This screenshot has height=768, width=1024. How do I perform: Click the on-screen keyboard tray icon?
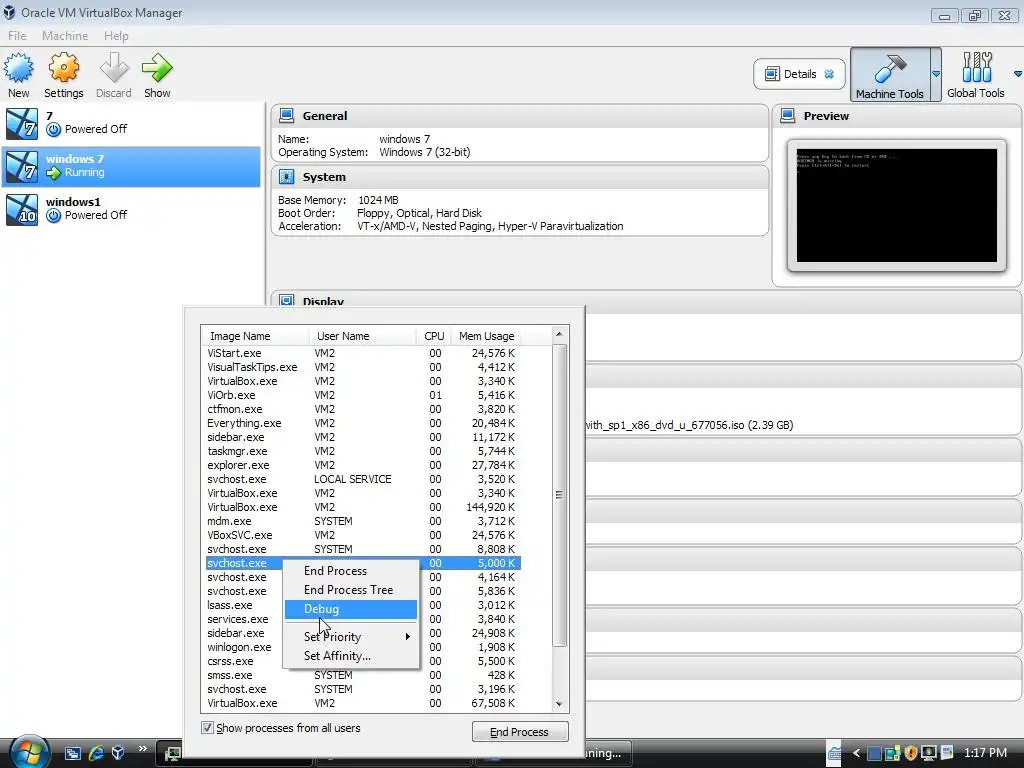[835, 753]
